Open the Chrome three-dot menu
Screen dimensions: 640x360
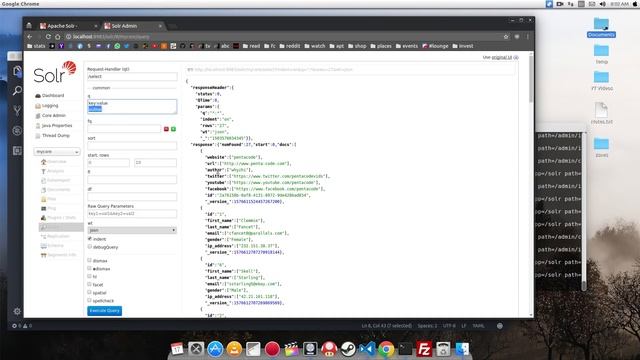coord(527,37)
